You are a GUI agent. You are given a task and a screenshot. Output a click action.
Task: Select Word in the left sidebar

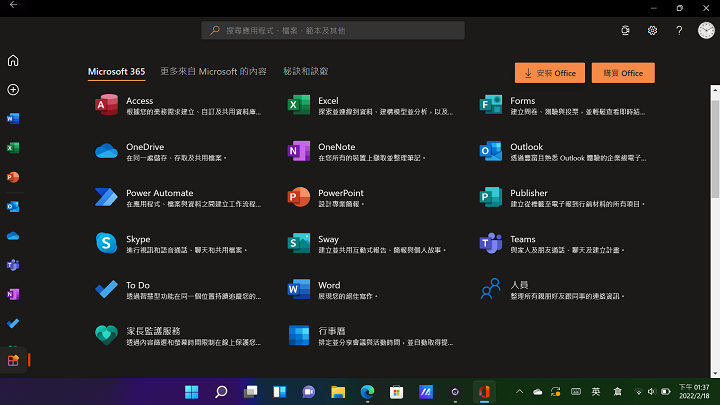pyautogui.click(x=13, y=118)
